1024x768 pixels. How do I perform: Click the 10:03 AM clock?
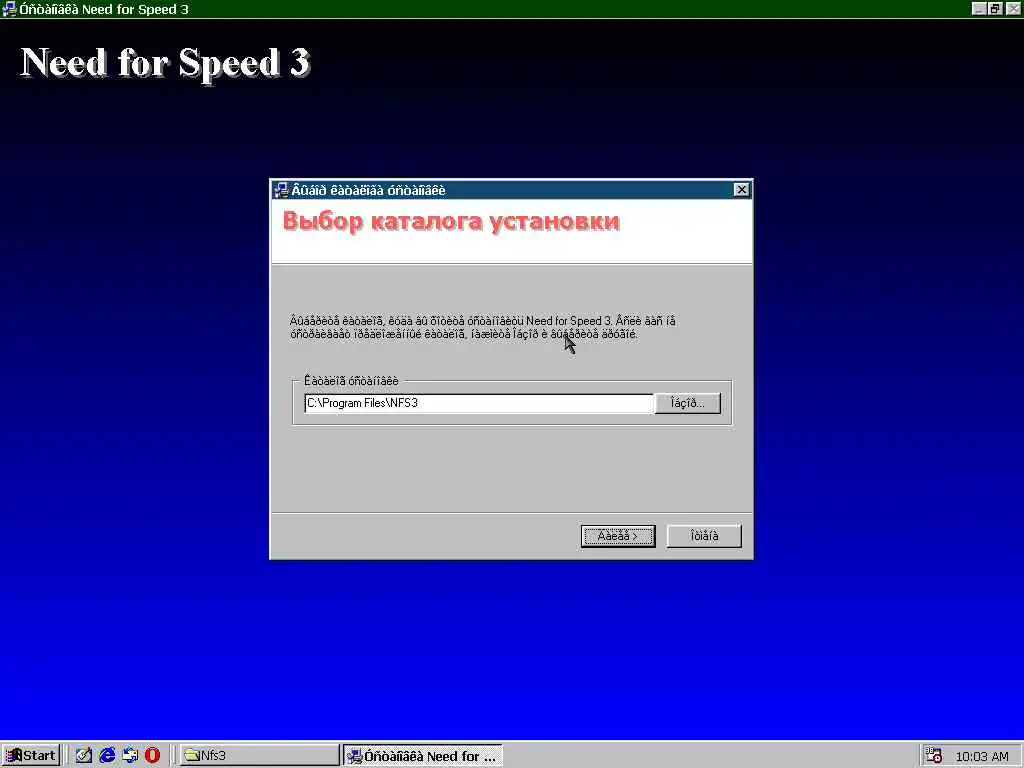(982, 756)
